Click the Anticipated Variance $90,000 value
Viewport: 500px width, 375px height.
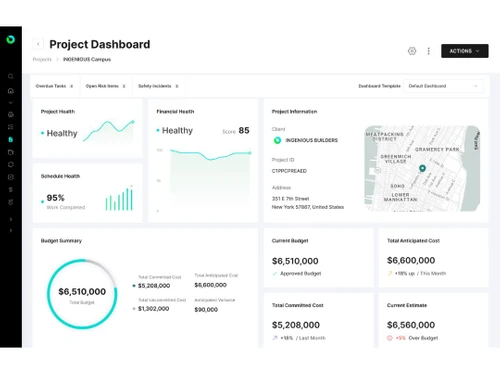tap(206, 310)
